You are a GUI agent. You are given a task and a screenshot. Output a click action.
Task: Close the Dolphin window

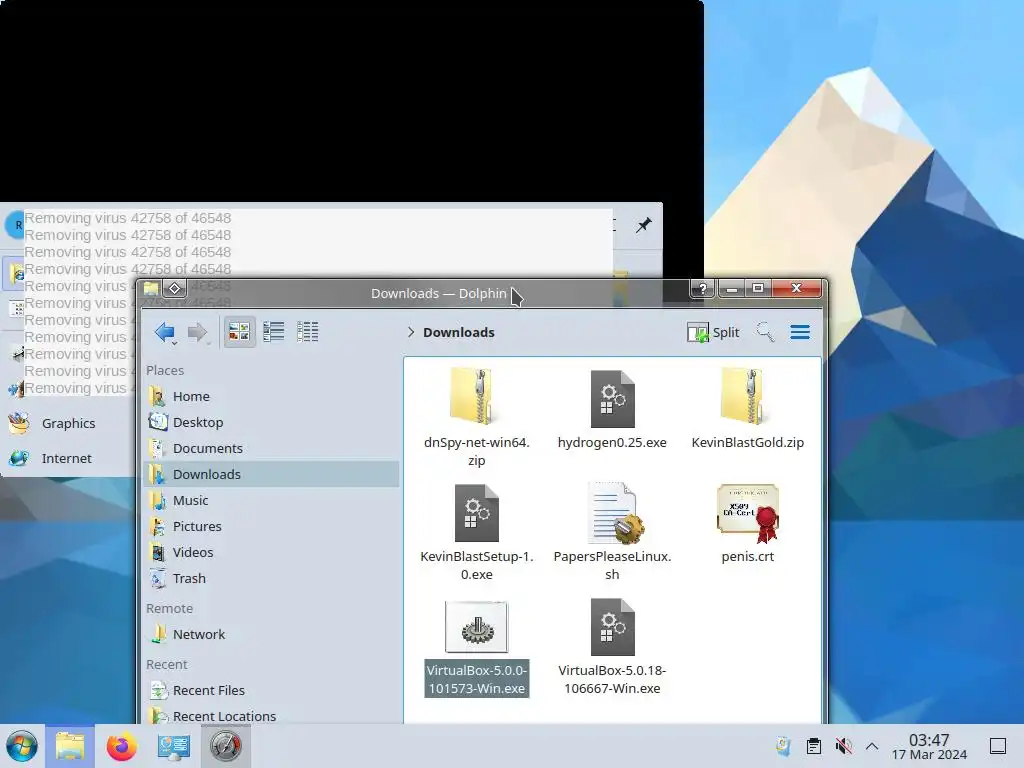click(796, 289)
